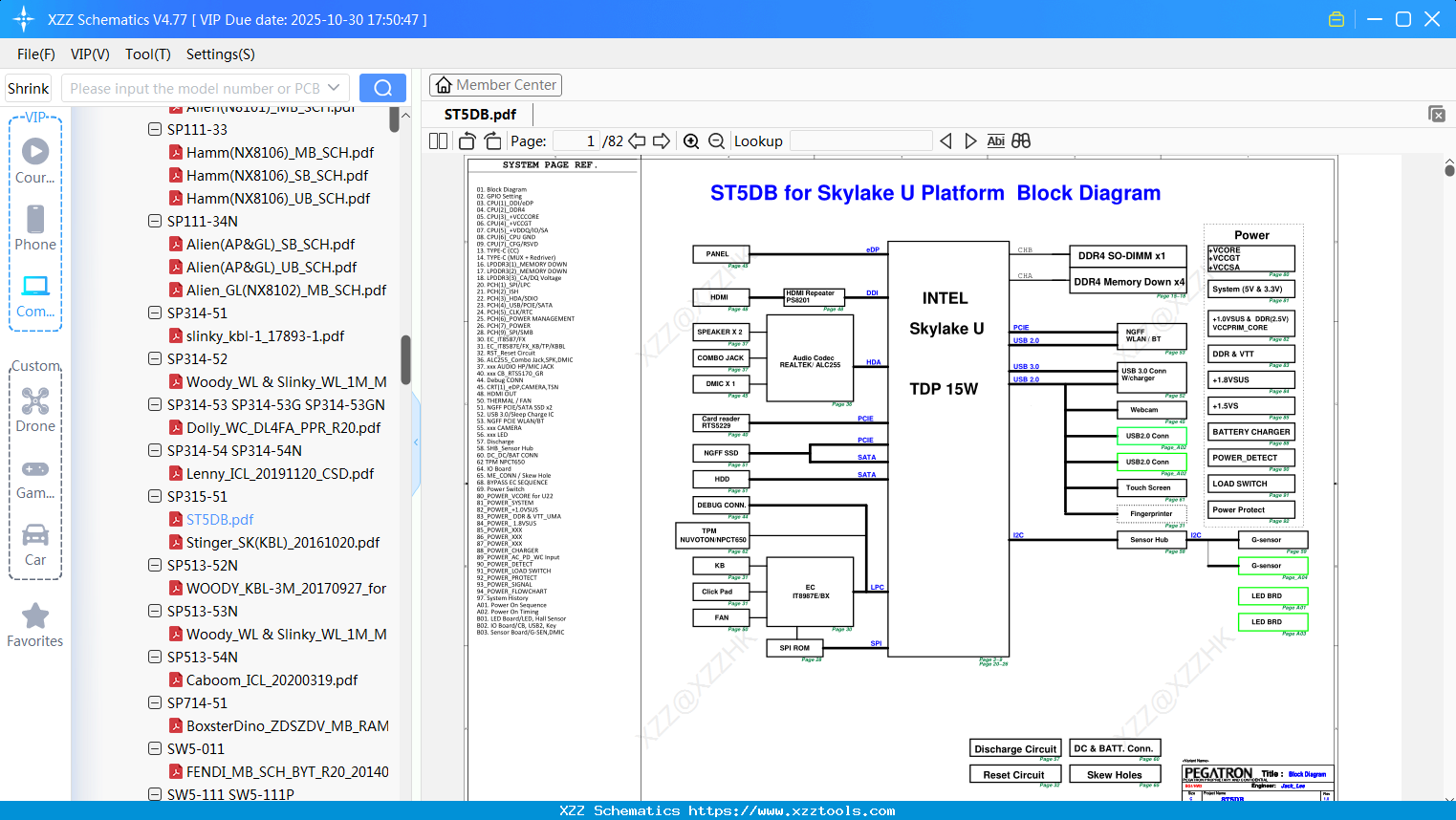
Task: Click the binoculars search icon
Action: coord(1021,141)
